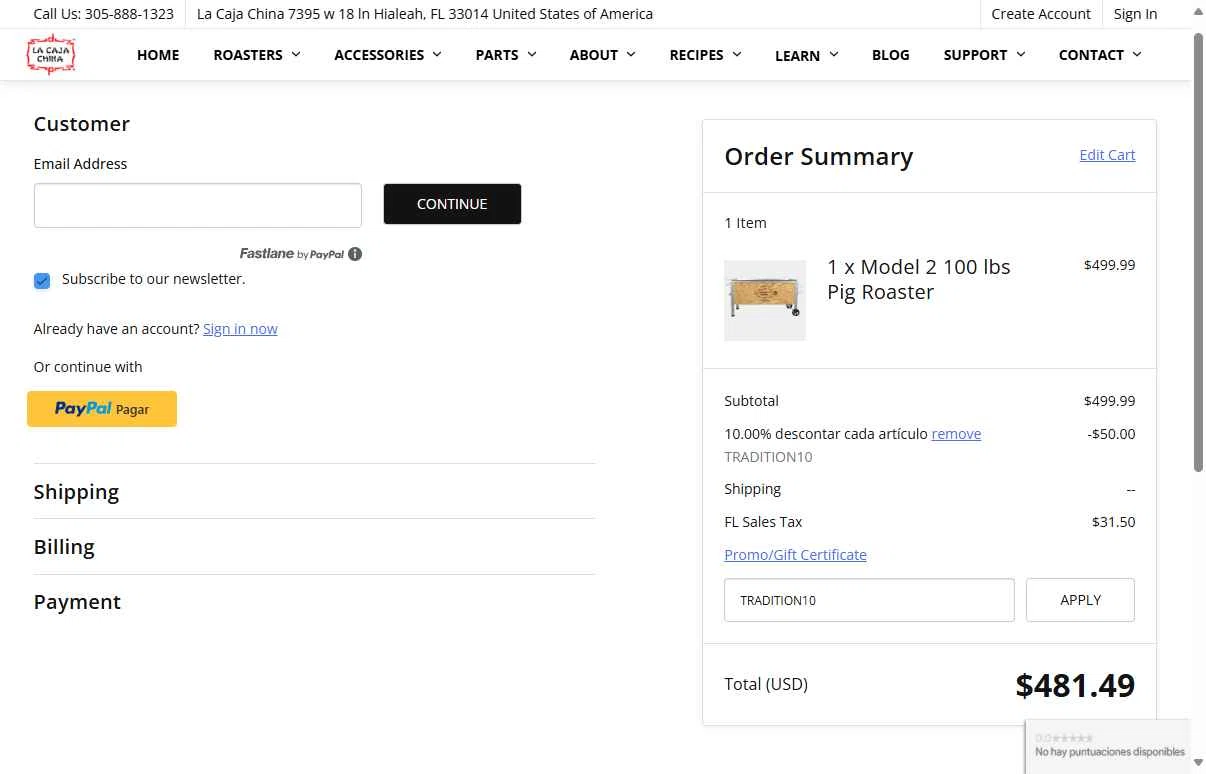Click the Billing section heading

click(x=64, y=547)
